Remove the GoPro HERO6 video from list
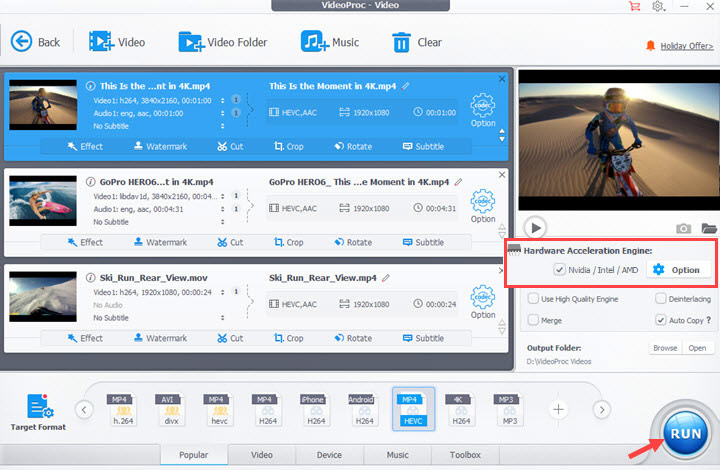The width and height of the screenshot is (720, 470). point(502,175)
